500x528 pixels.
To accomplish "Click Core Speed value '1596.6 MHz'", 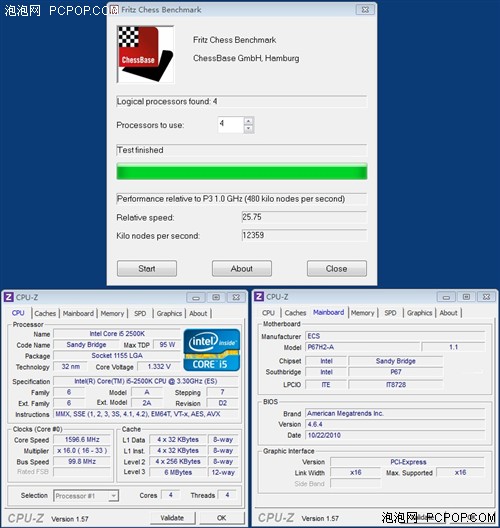I will coord(82,440).
